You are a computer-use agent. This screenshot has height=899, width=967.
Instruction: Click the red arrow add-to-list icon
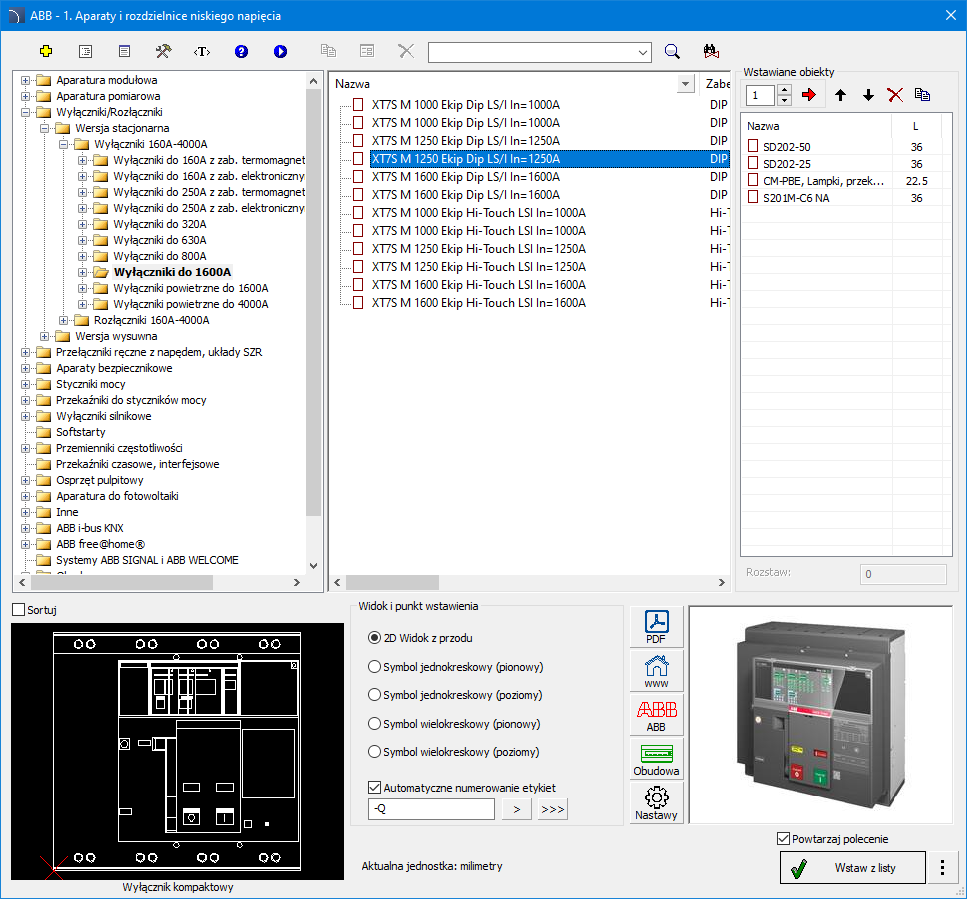809,95
